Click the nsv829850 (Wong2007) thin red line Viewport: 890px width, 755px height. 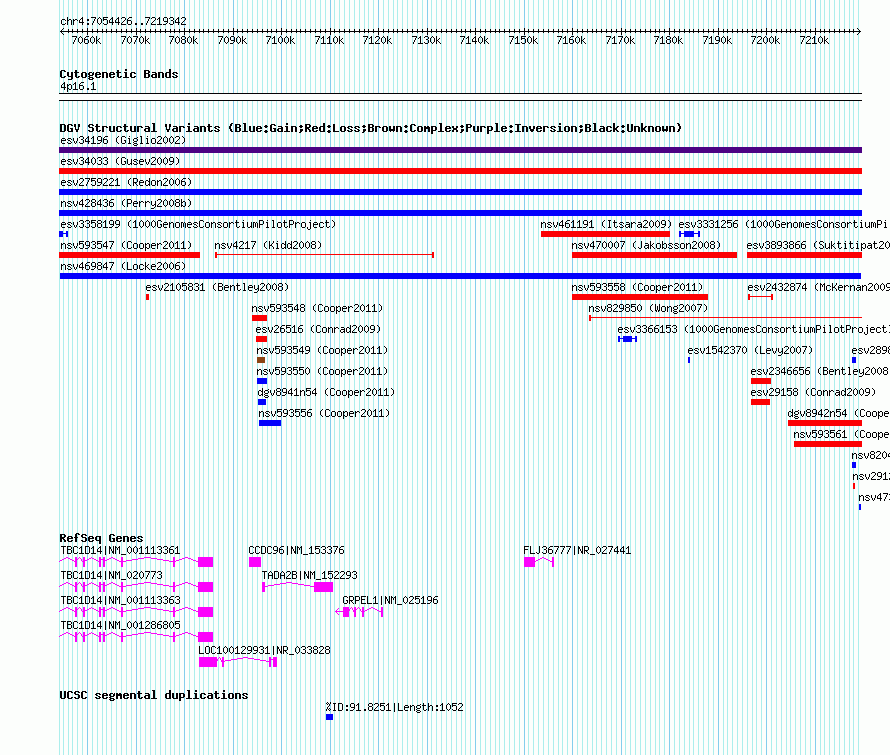725,318
